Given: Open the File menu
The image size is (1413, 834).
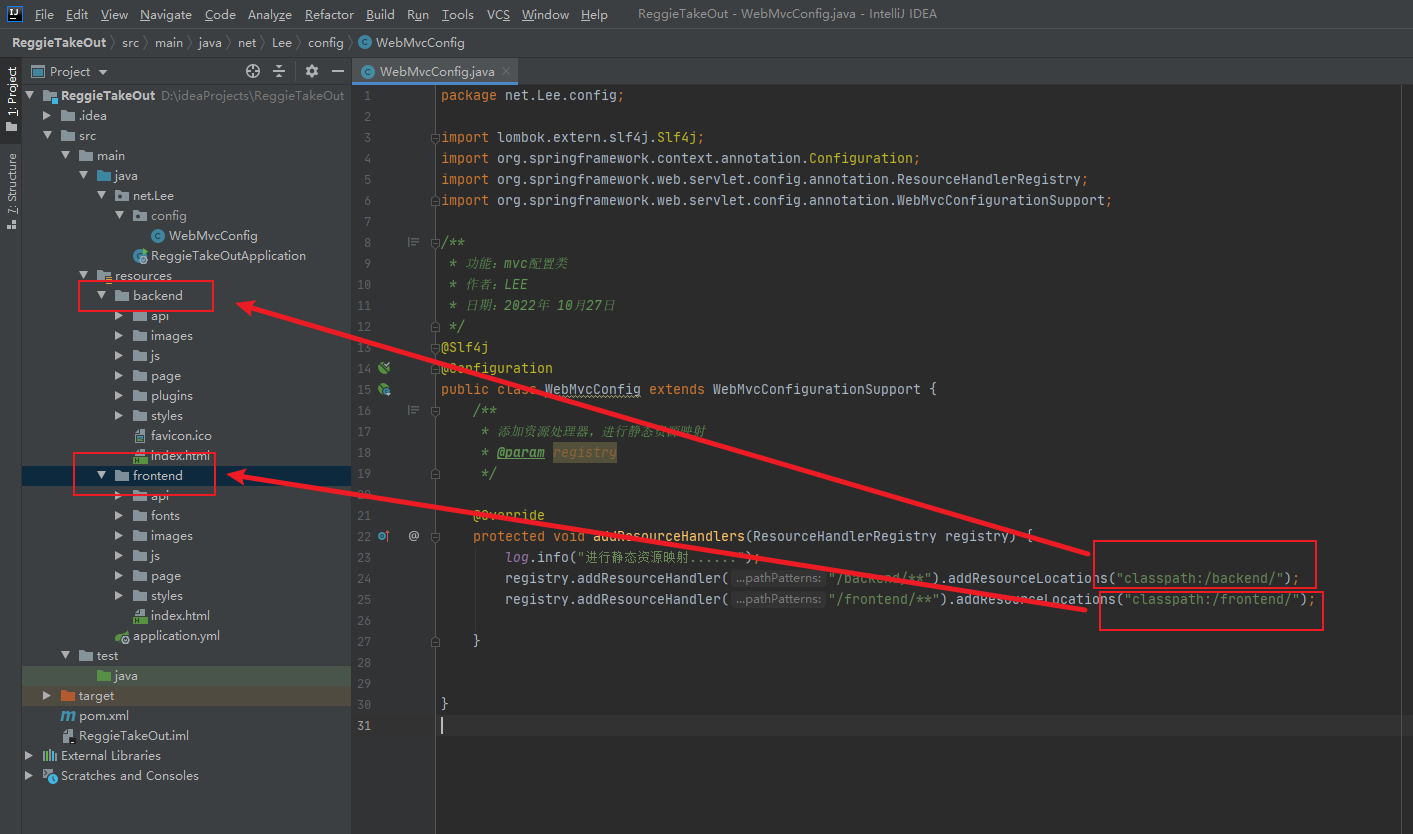Looking at the screenshot, I should coord(44,15).
